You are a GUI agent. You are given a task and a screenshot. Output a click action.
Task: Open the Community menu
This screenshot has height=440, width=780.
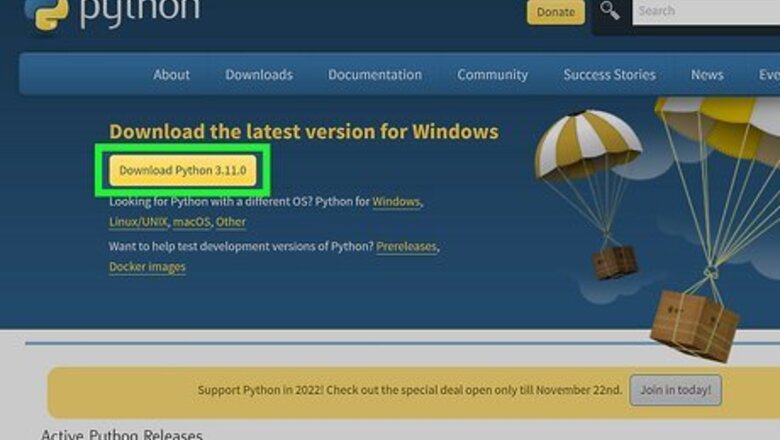[492, 75]
